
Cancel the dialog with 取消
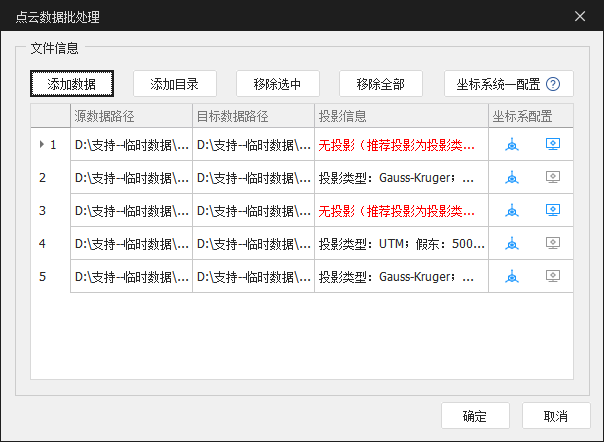556,416
